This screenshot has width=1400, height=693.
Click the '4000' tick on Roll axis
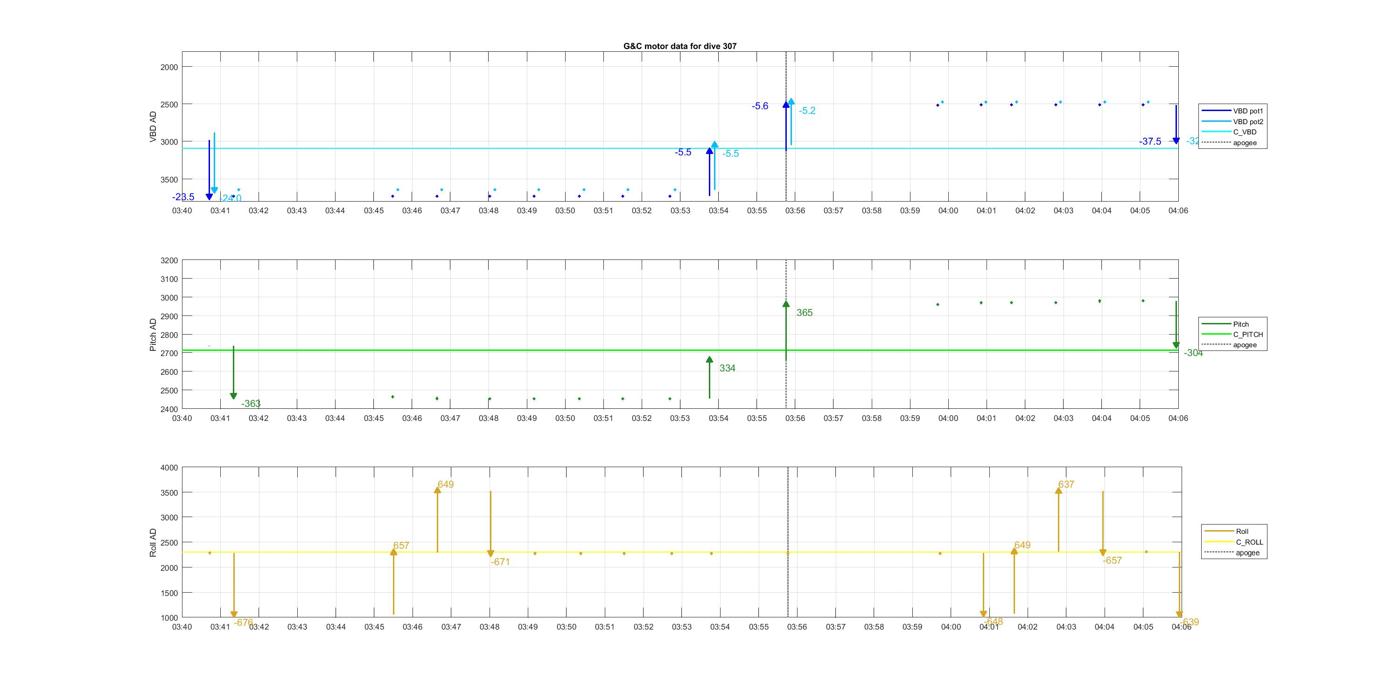[167, 468]
